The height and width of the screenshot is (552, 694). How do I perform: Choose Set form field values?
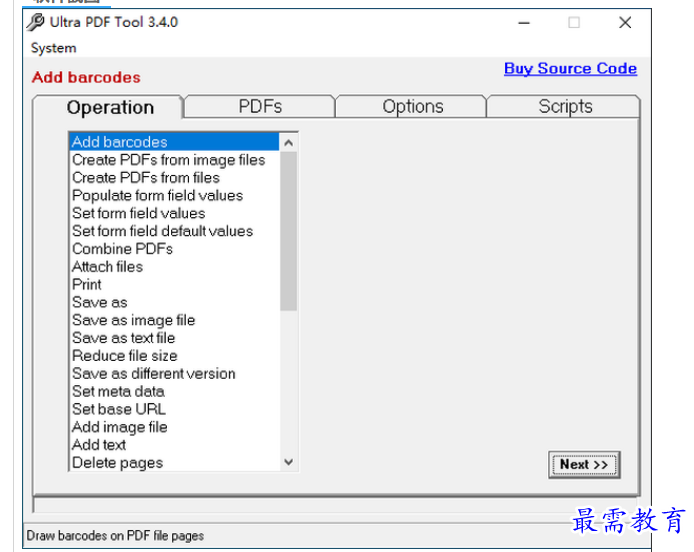click(174, 213)
